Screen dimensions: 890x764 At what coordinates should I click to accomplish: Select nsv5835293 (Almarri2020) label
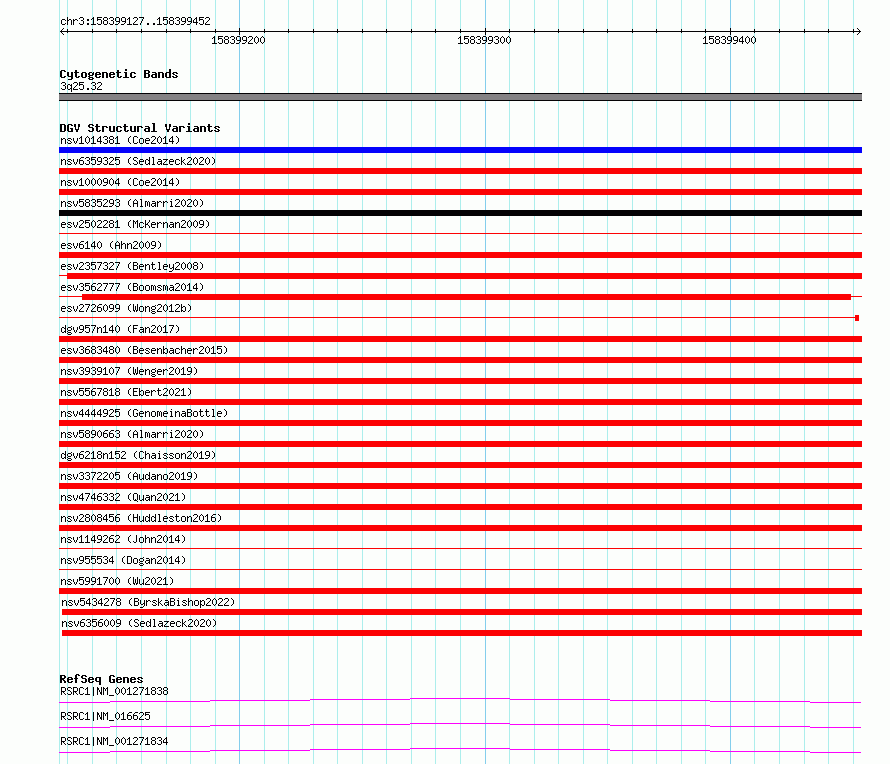click(x=132, y=203)
